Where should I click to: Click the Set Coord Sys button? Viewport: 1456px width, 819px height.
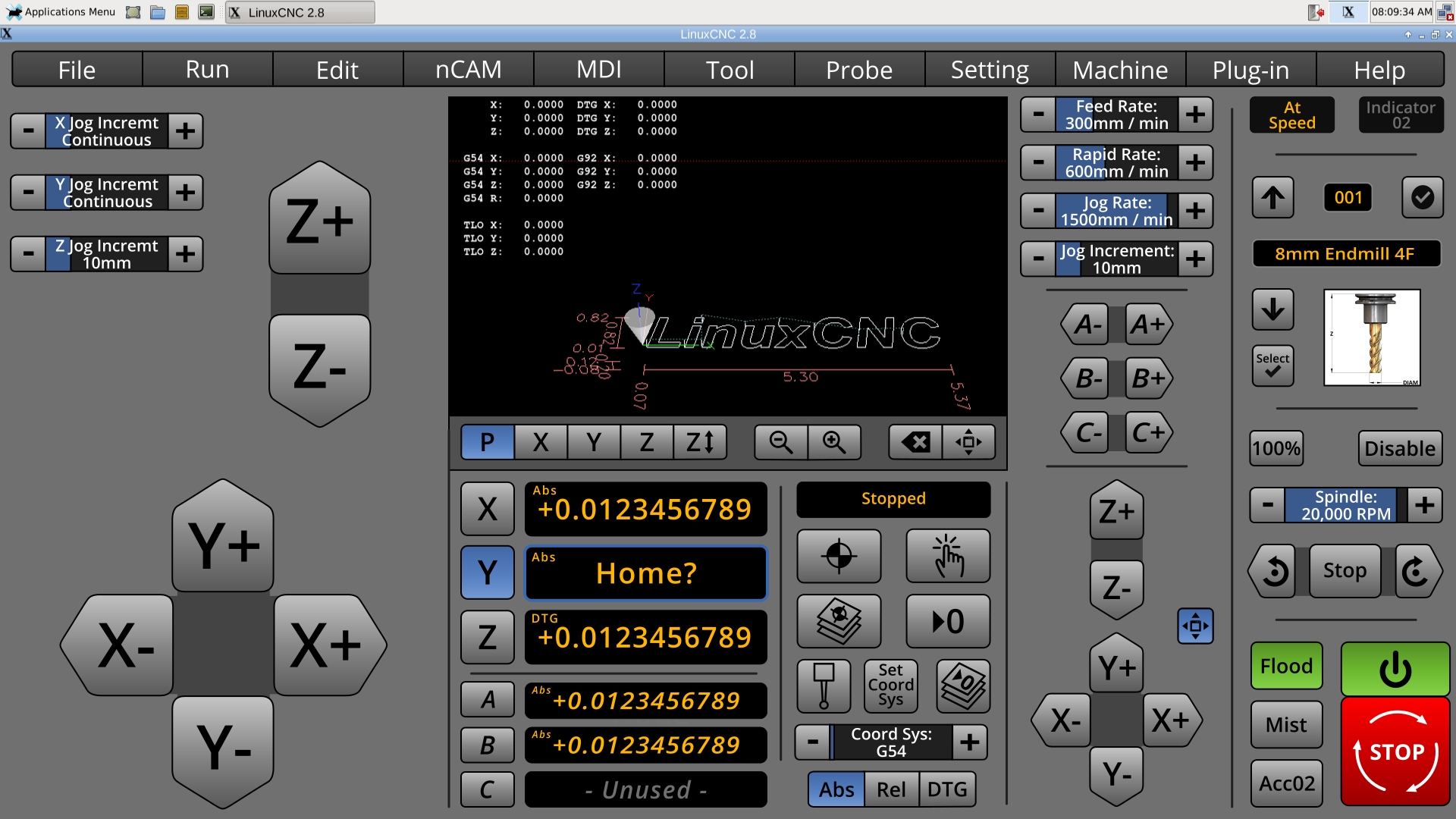tap(890, 686)
